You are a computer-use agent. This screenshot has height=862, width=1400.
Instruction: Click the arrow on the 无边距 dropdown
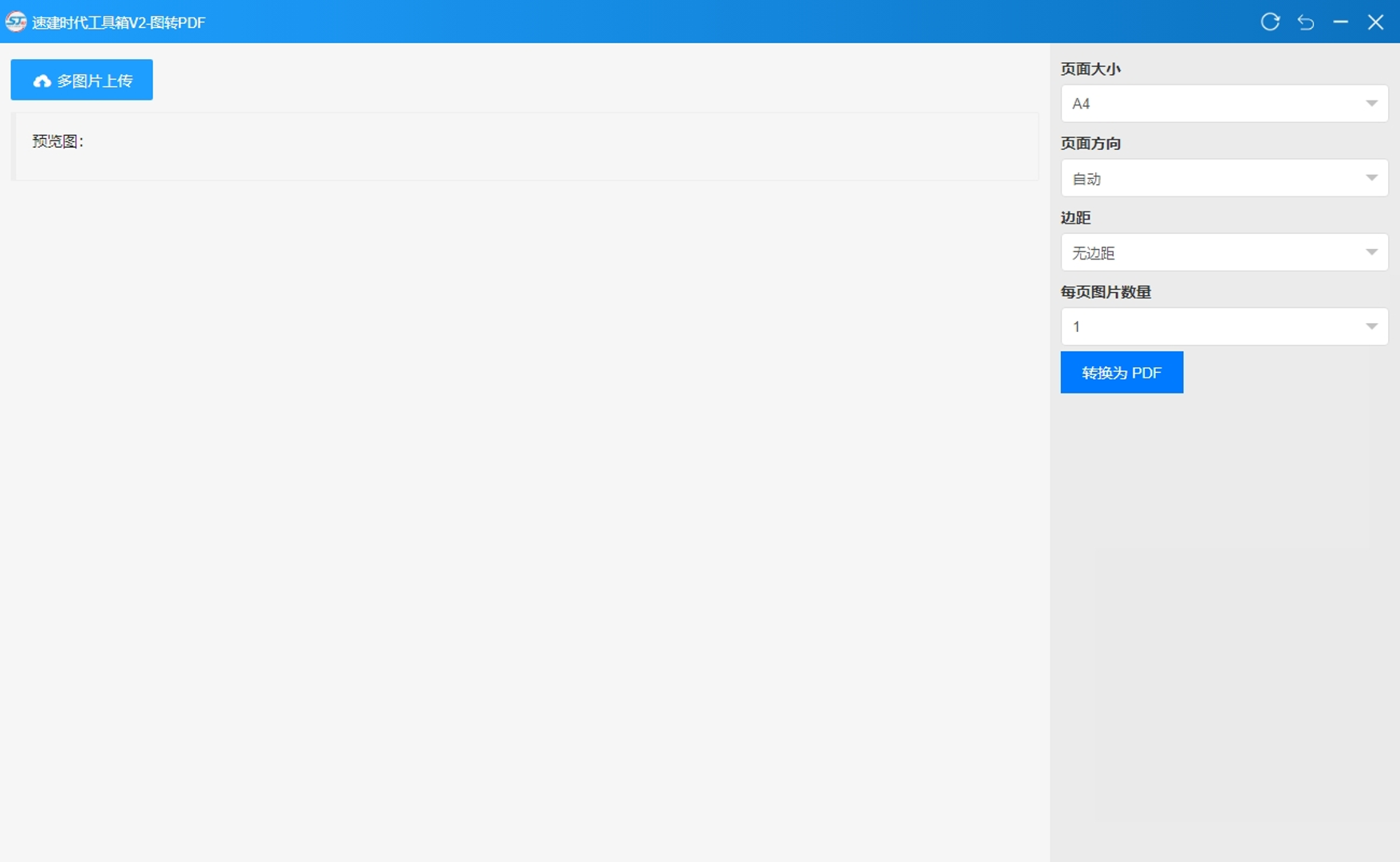coord(1371,252)
